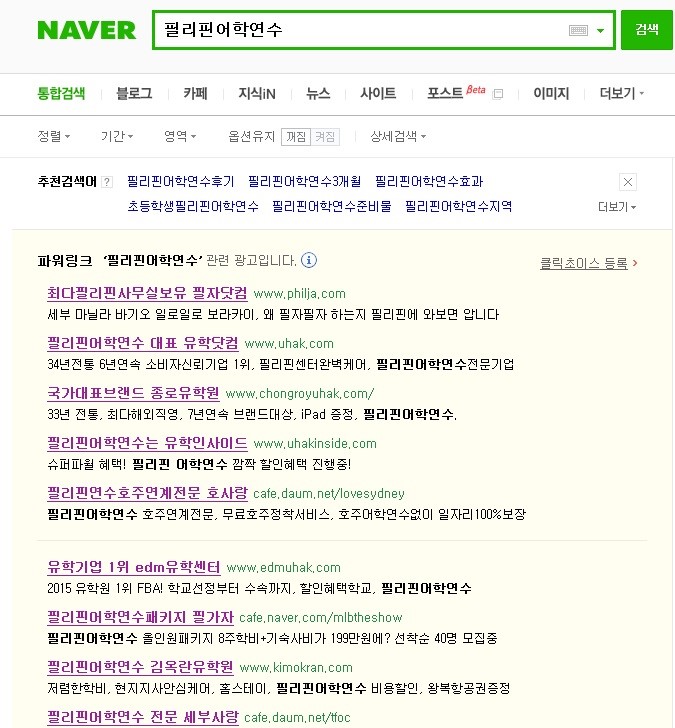Open ad link 필리핀어학연수 김옥란유학원
Viewport: 675px width, 728px height.
pos(140,667)
